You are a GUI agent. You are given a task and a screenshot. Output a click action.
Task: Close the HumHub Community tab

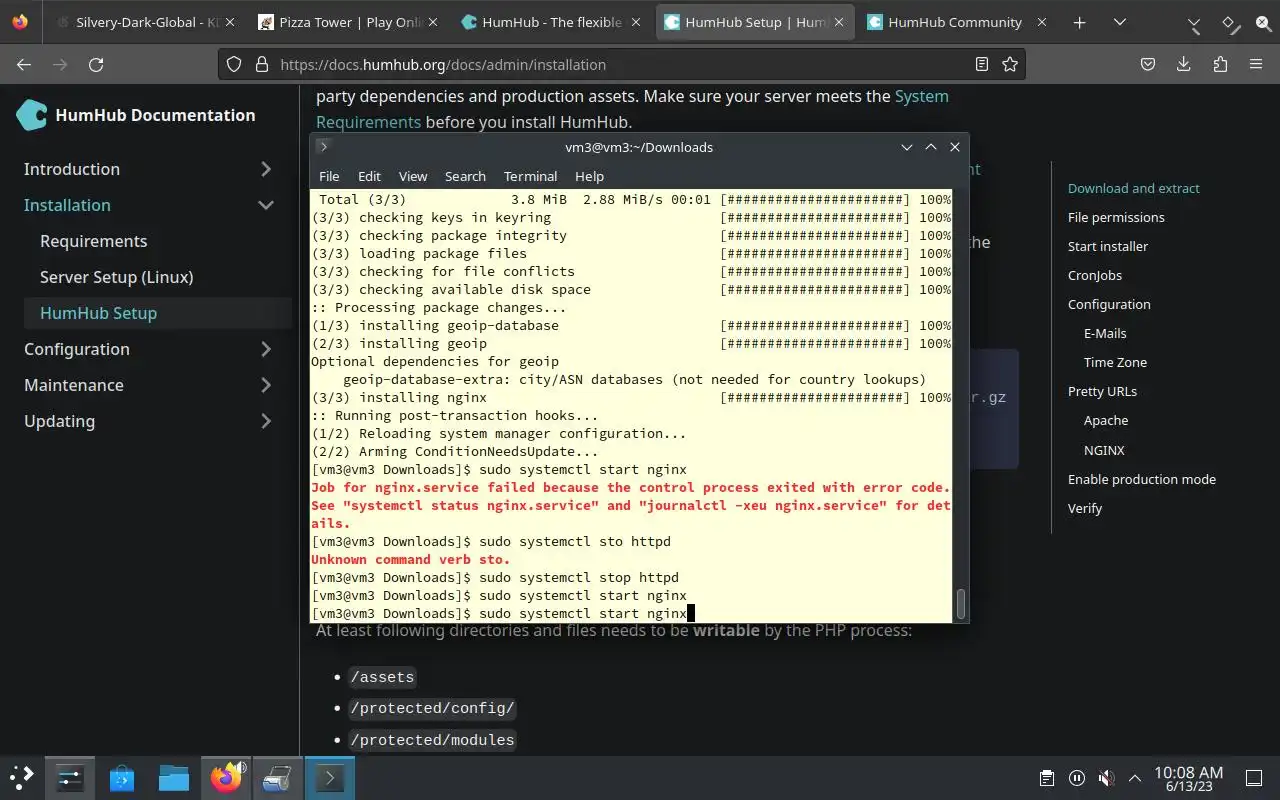pos(1041,22)
